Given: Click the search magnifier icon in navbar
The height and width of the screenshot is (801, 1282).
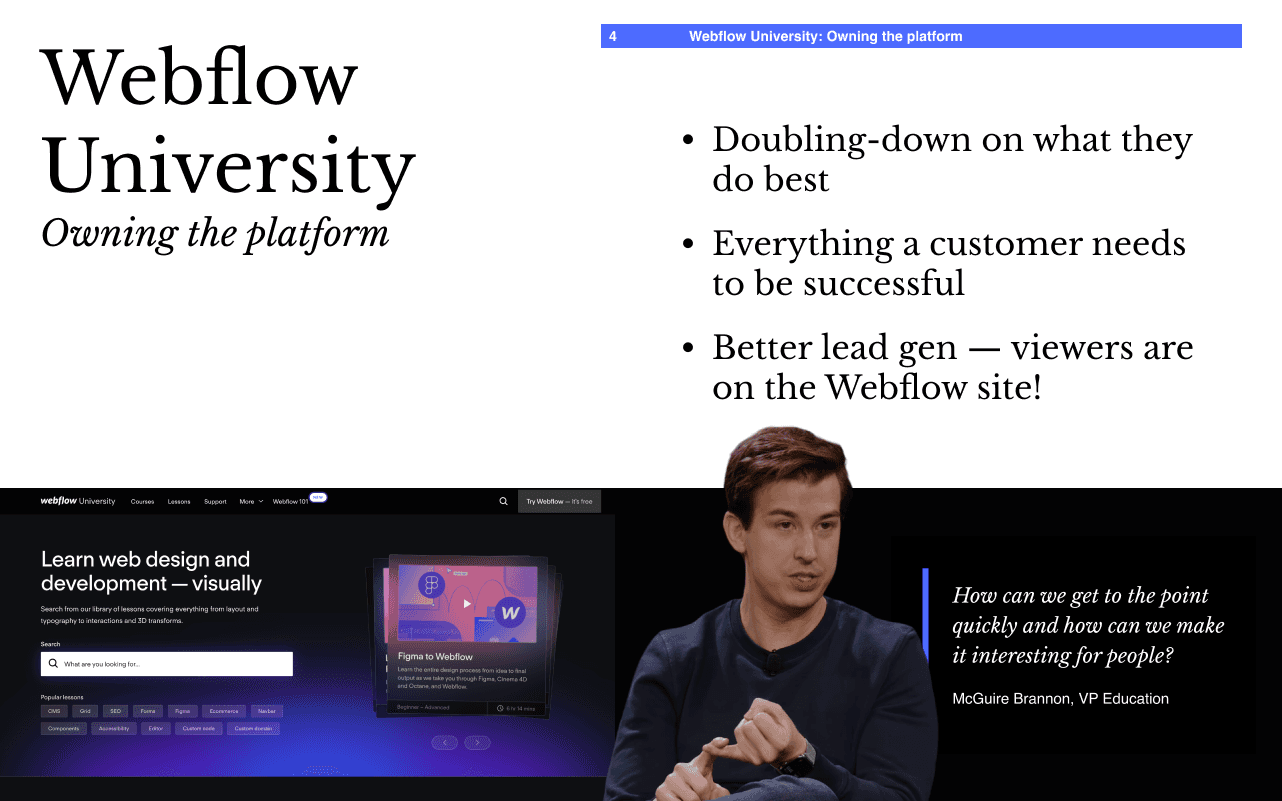Looking at the screenshot, I should point(503,501).
